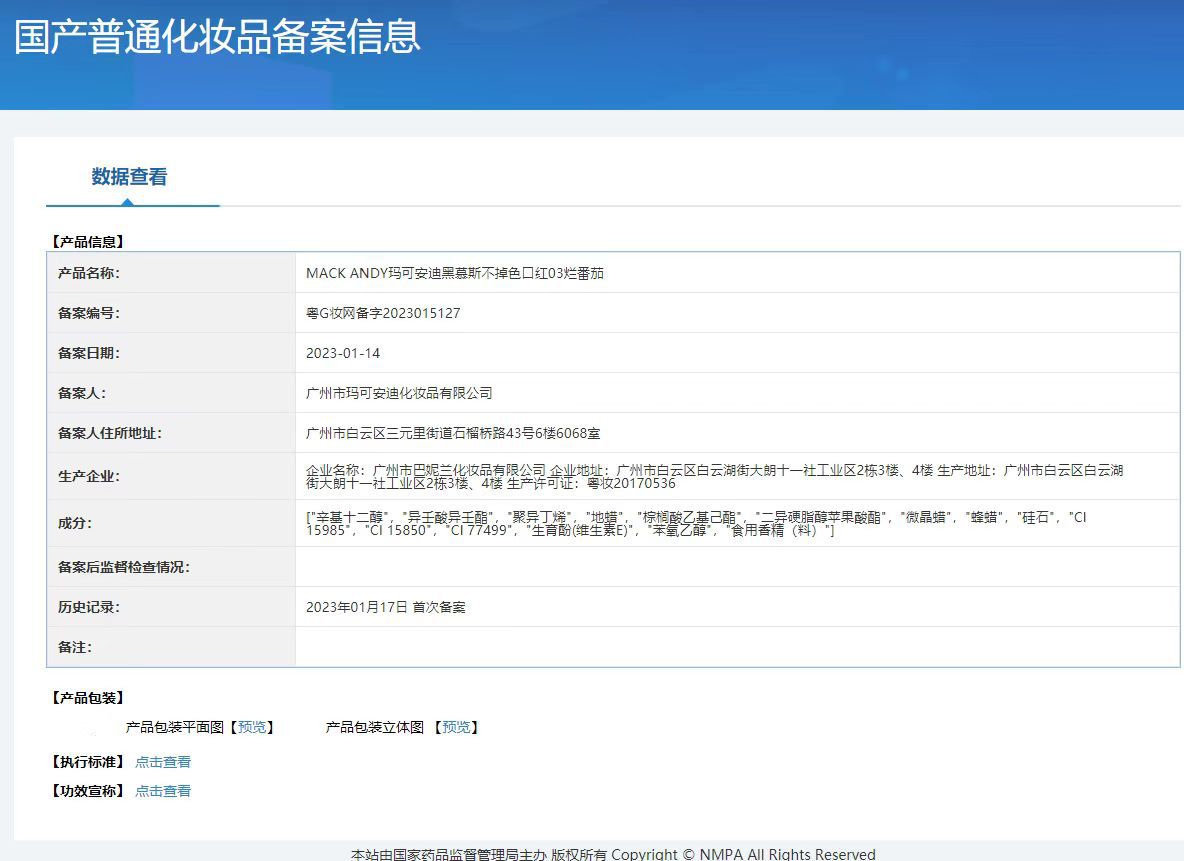This screenshot has width=1184, height=861.
Task: Click the NMPA copyright footer text
Action: pyautogui.click(x=612, y=853)
